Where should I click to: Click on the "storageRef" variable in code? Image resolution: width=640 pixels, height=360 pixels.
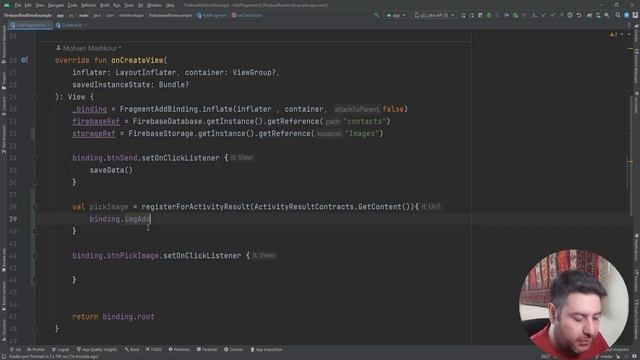pyautogui.click(x=94, y=134)
